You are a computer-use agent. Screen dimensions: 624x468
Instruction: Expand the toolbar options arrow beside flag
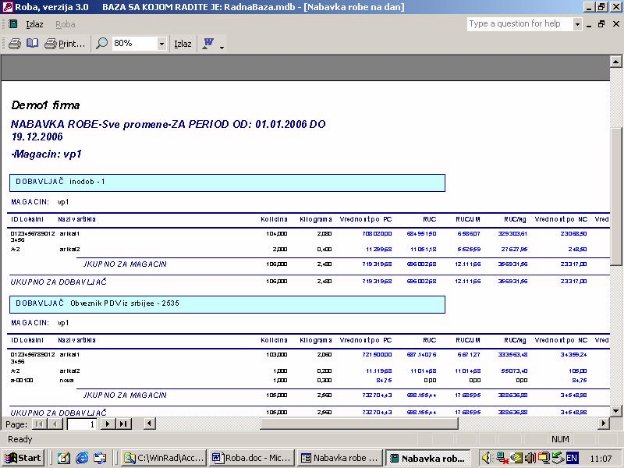tap(221, 46)
